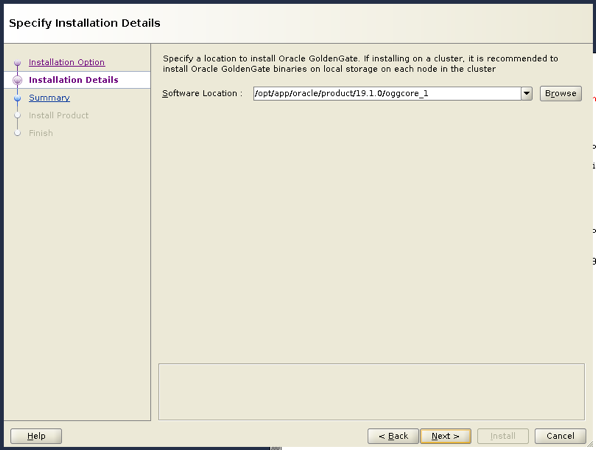Click the Finish step bullet icon
This screenshot has height=450, width=596.
coord(17,133)
